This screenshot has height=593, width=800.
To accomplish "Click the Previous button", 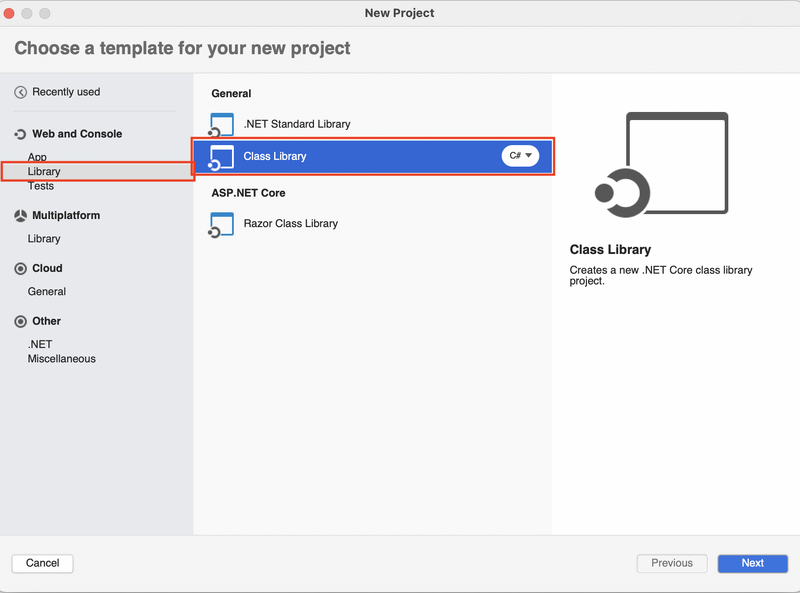I will coord(672,563).
